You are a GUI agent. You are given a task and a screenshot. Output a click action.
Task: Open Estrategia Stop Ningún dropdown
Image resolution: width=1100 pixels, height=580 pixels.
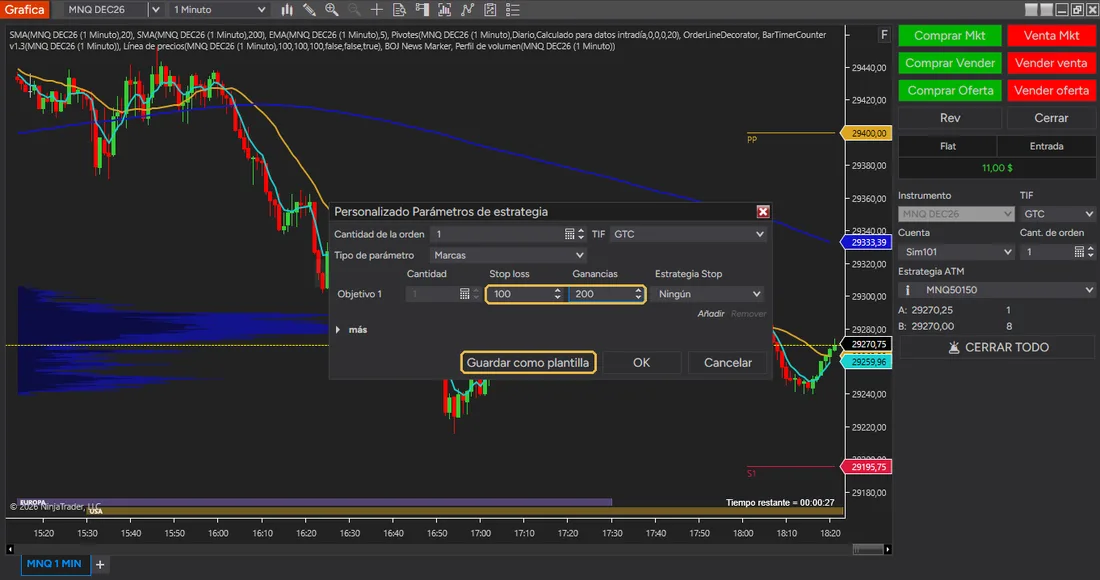click(709, 294)
